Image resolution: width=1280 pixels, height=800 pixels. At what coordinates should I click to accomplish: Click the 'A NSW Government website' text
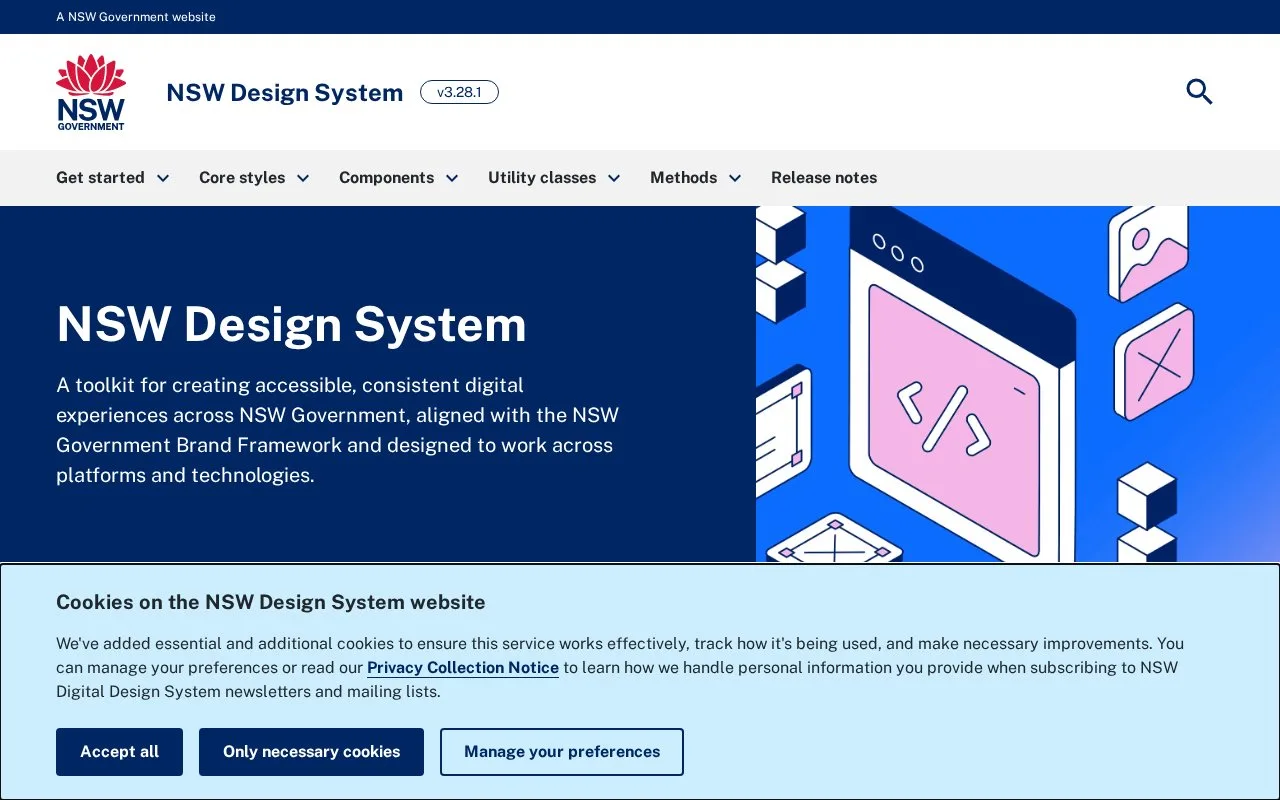(x=136, y=17)
